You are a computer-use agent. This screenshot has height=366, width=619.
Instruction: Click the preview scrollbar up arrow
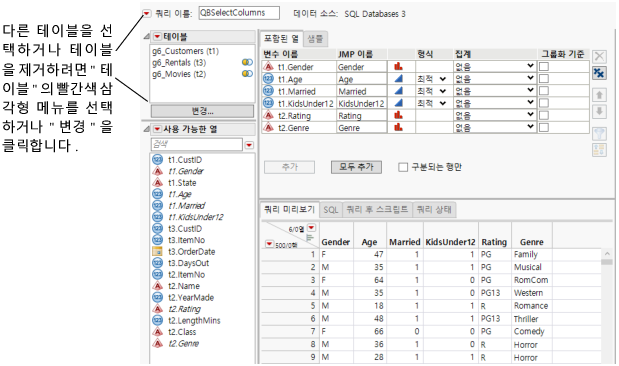pos(607,253)
